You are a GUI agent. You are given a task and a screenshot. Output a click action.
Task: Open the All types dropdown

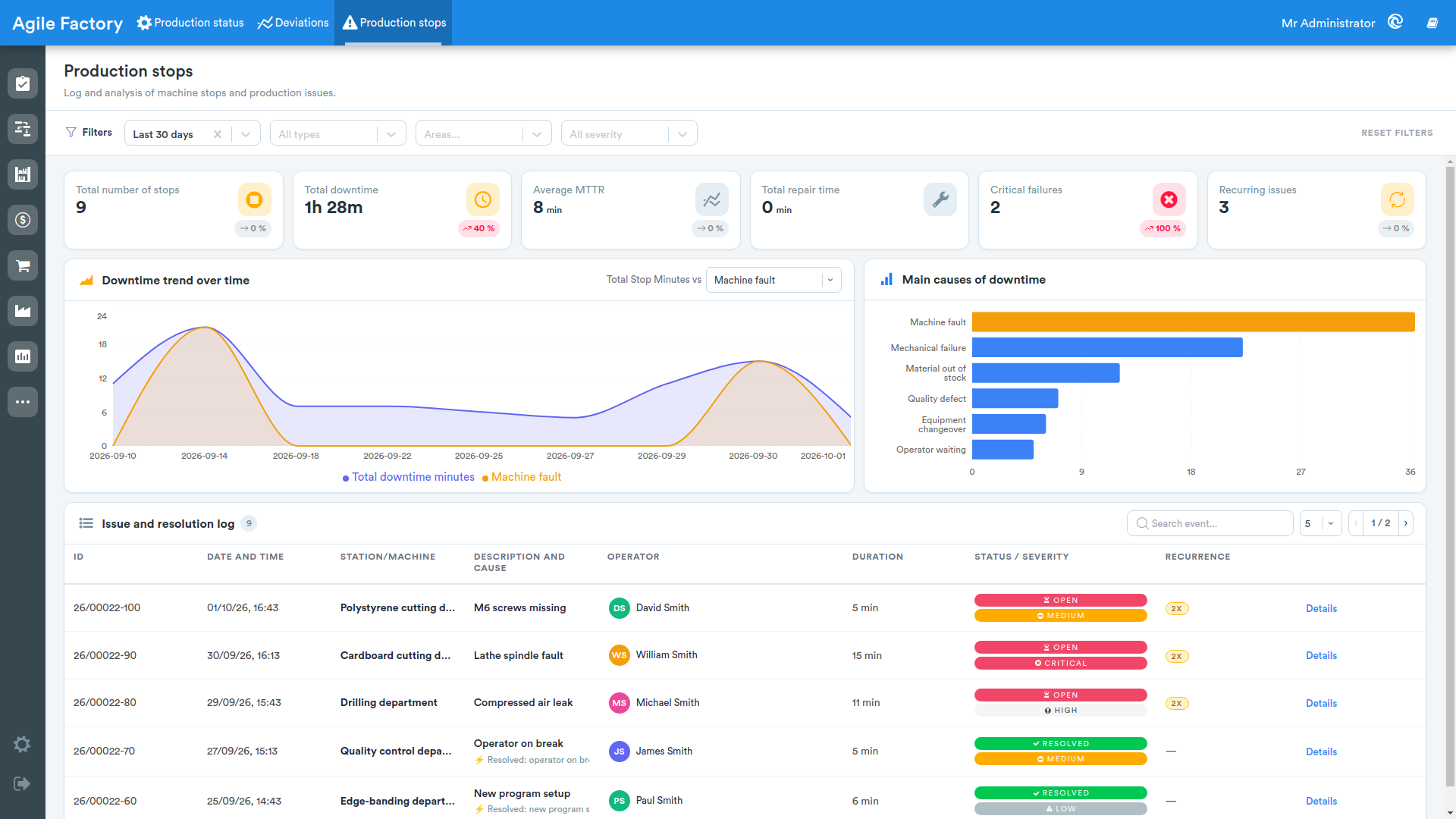[338, 133]
